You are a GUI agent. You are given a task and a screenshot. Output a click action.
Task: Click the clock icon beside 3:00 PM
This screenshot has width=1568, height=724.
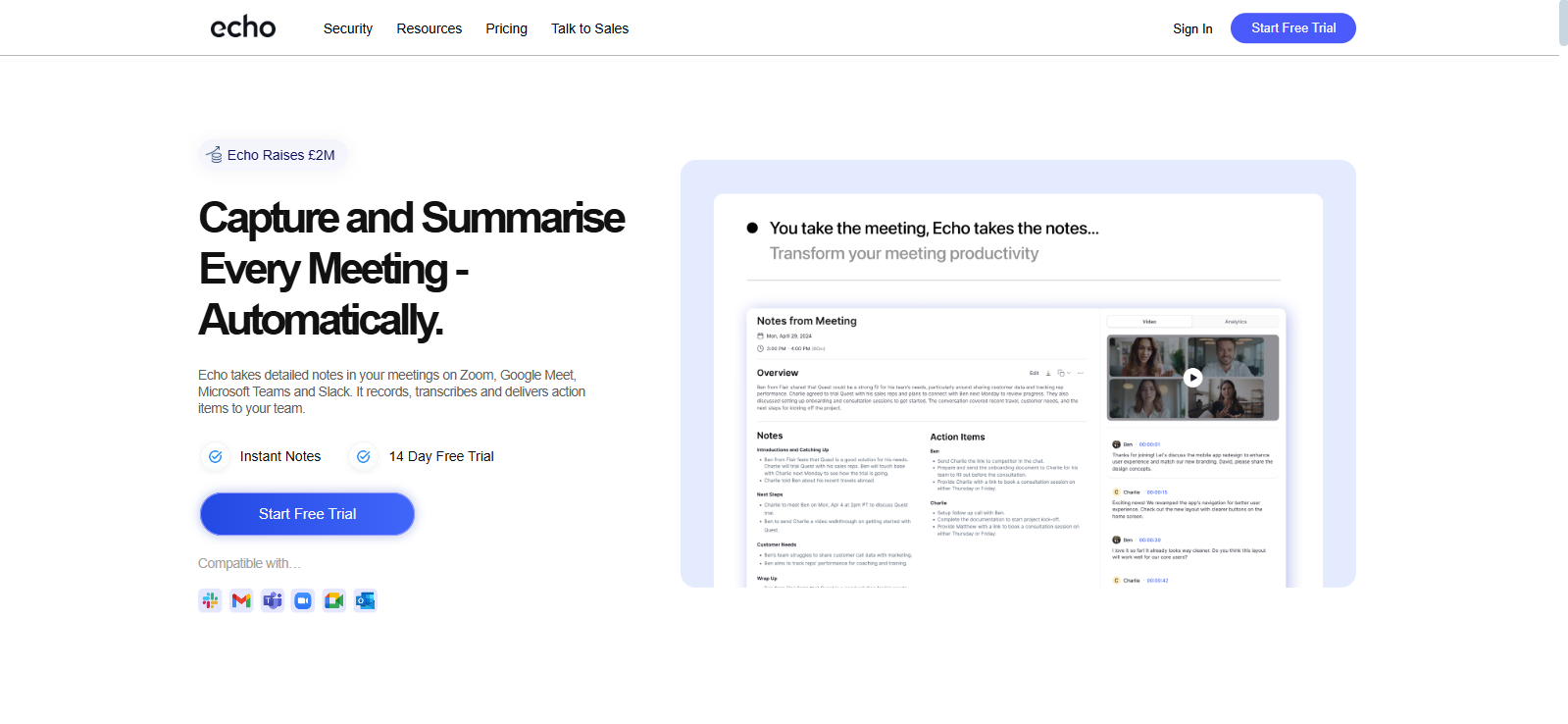[x=760, y=348]
